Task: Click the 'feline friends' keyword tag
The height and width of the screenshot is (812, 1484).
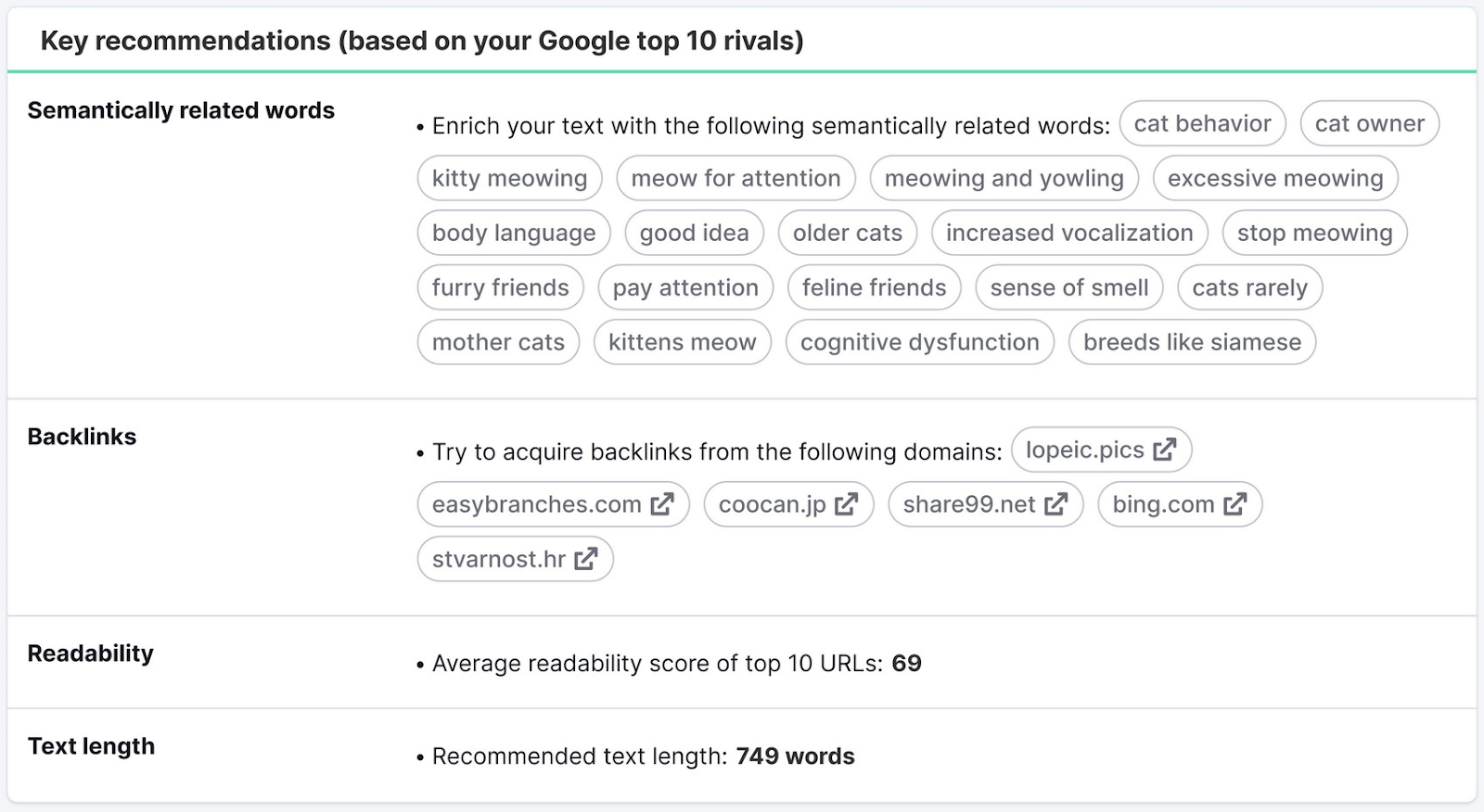Action: coord(875,287)
